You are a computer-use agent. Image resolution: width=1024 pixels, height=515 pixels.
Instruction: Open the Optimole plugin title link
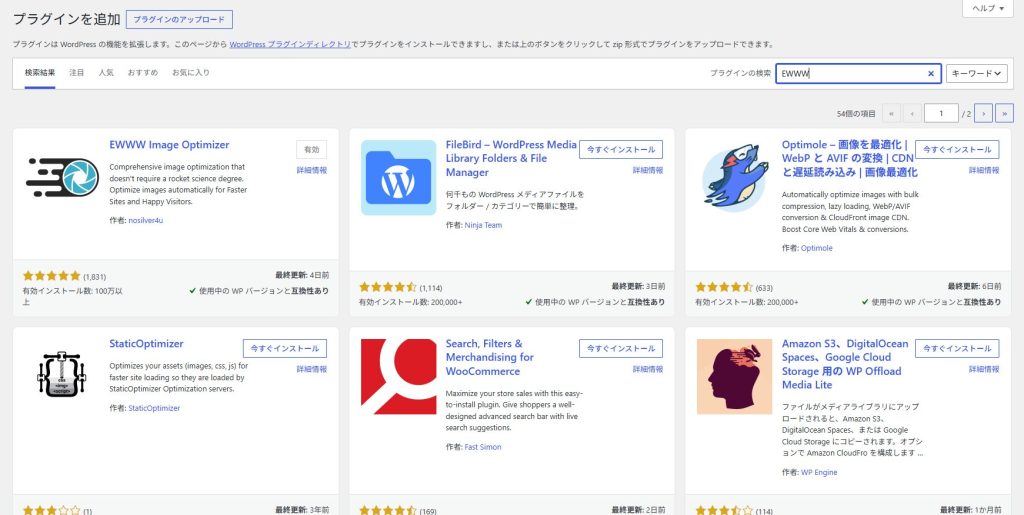(x=850, y=159)
